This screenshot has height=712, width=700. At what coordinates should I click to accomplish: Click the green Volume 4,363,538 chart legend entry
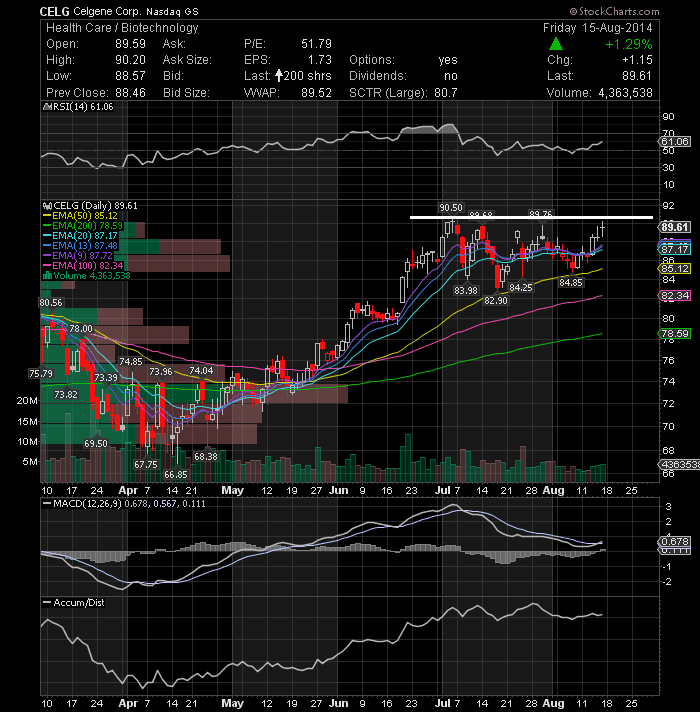pos(86,276)
